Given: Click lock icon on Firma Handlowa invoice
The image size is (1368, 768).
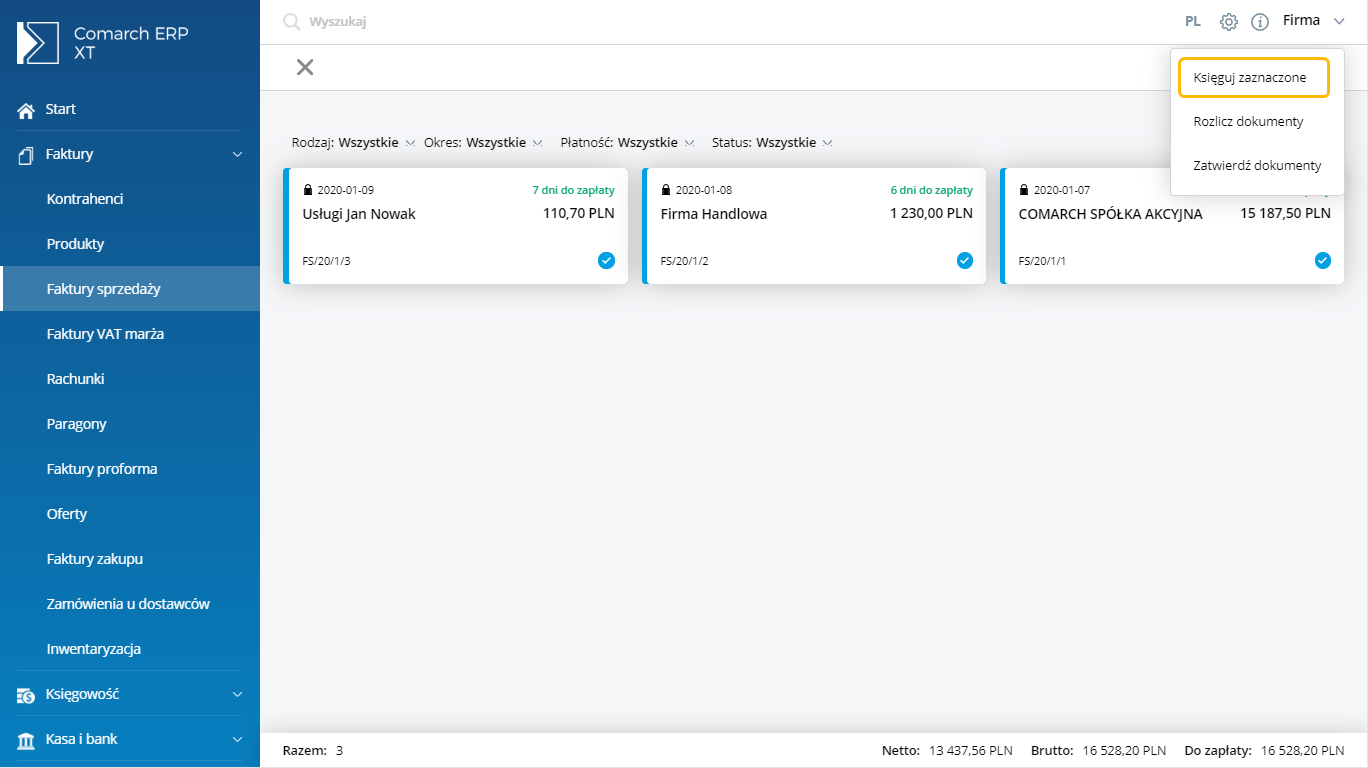Looking at the screenshot, I should 666,190.
